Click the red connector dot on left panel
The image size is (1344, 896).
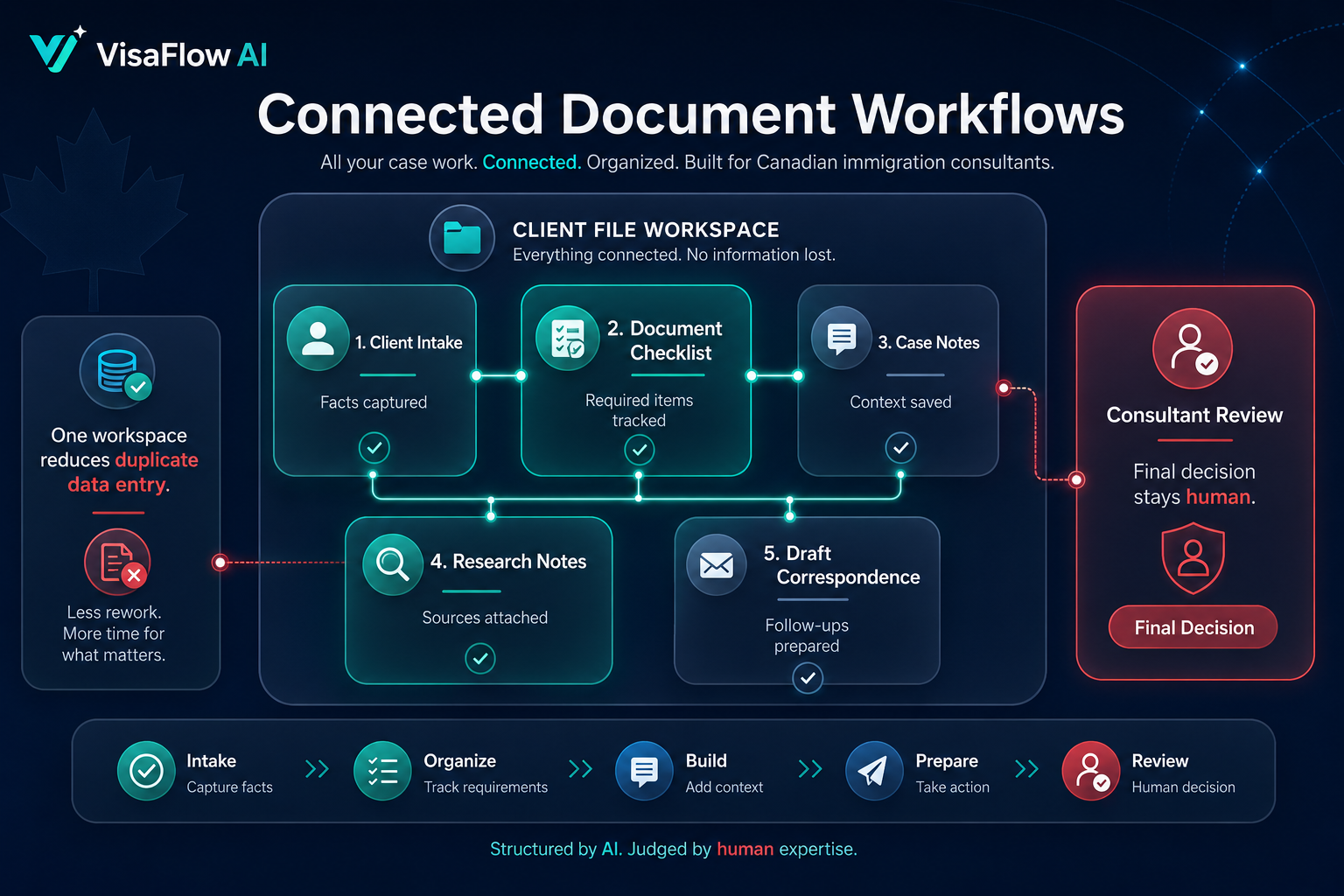(220, 563)
